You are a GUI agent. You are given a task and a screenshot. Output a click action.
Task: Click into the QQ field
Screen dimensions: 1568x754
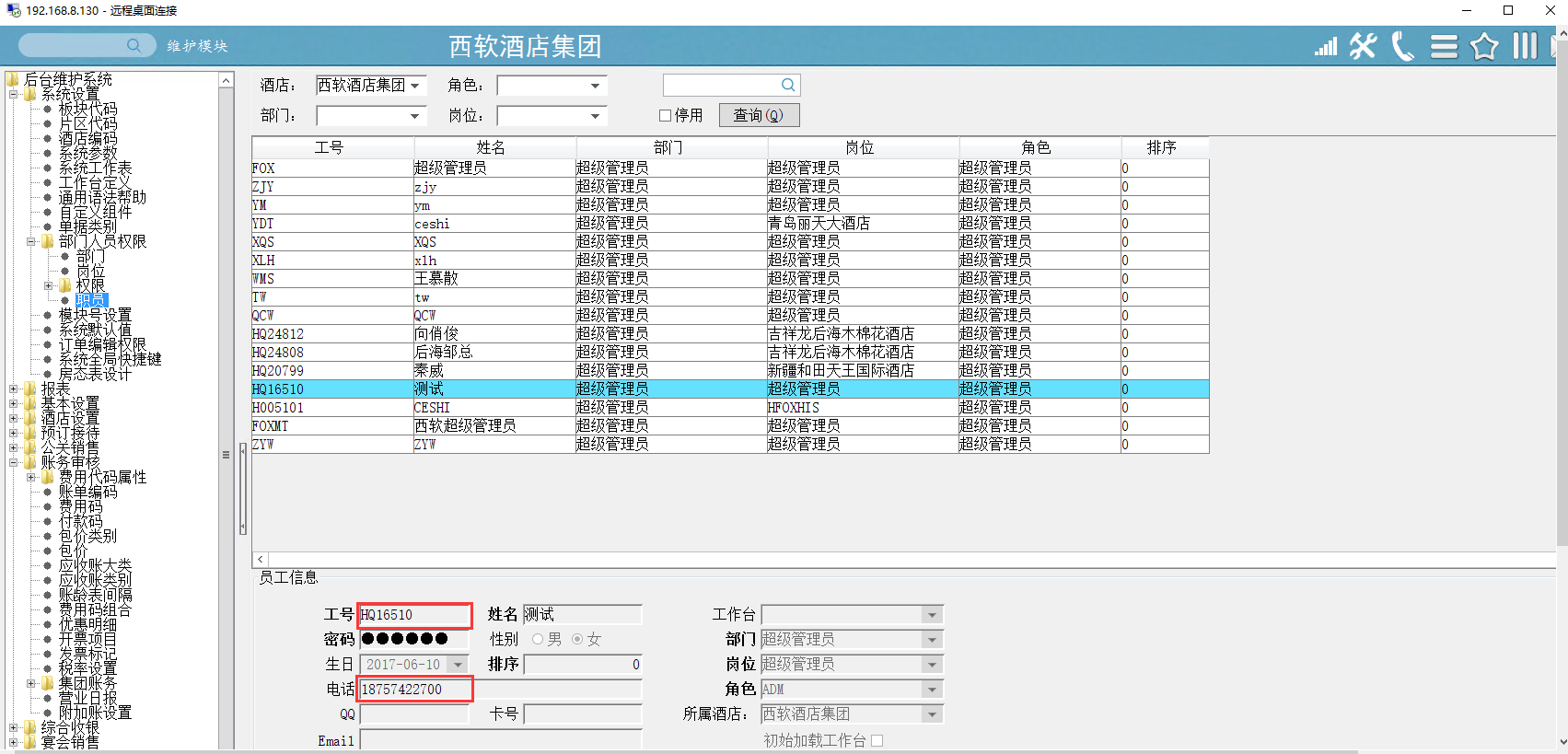pyautogui.click(x=414, y=714)
